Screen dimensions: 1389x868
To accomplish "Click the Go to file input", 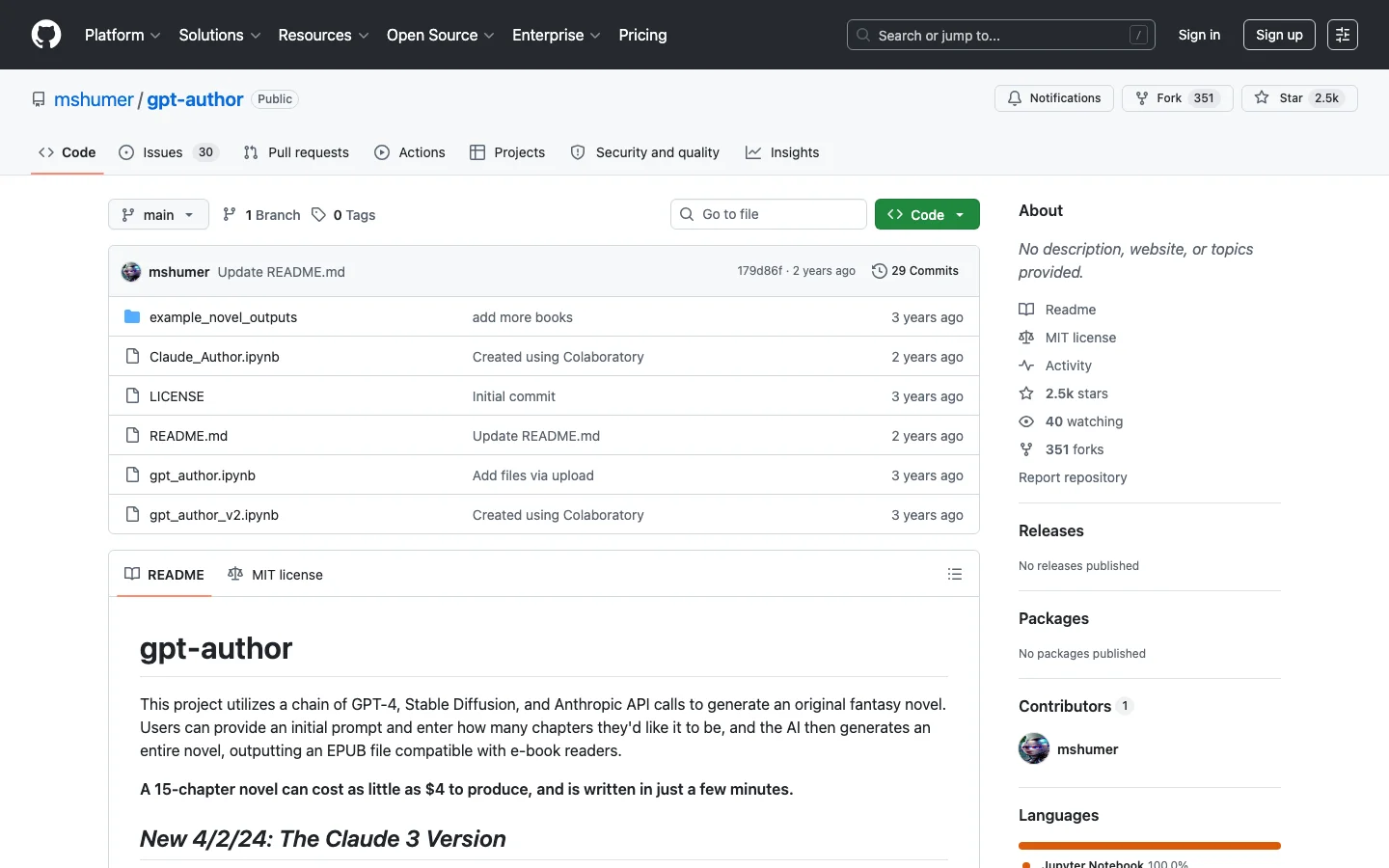I will pos(769,214).
